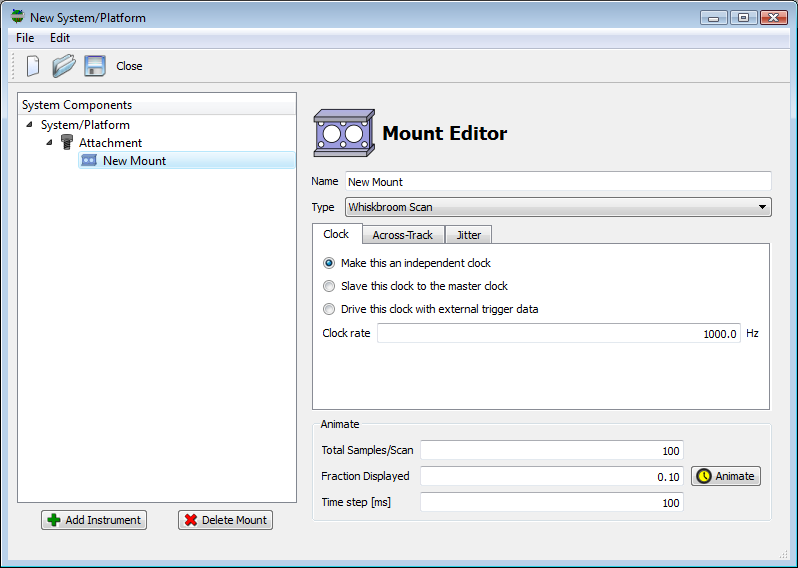Screen dimensions: 798x568
Task: Collapse the Attachment tree node
Action: pyautogui.click(x=49, y=143)
